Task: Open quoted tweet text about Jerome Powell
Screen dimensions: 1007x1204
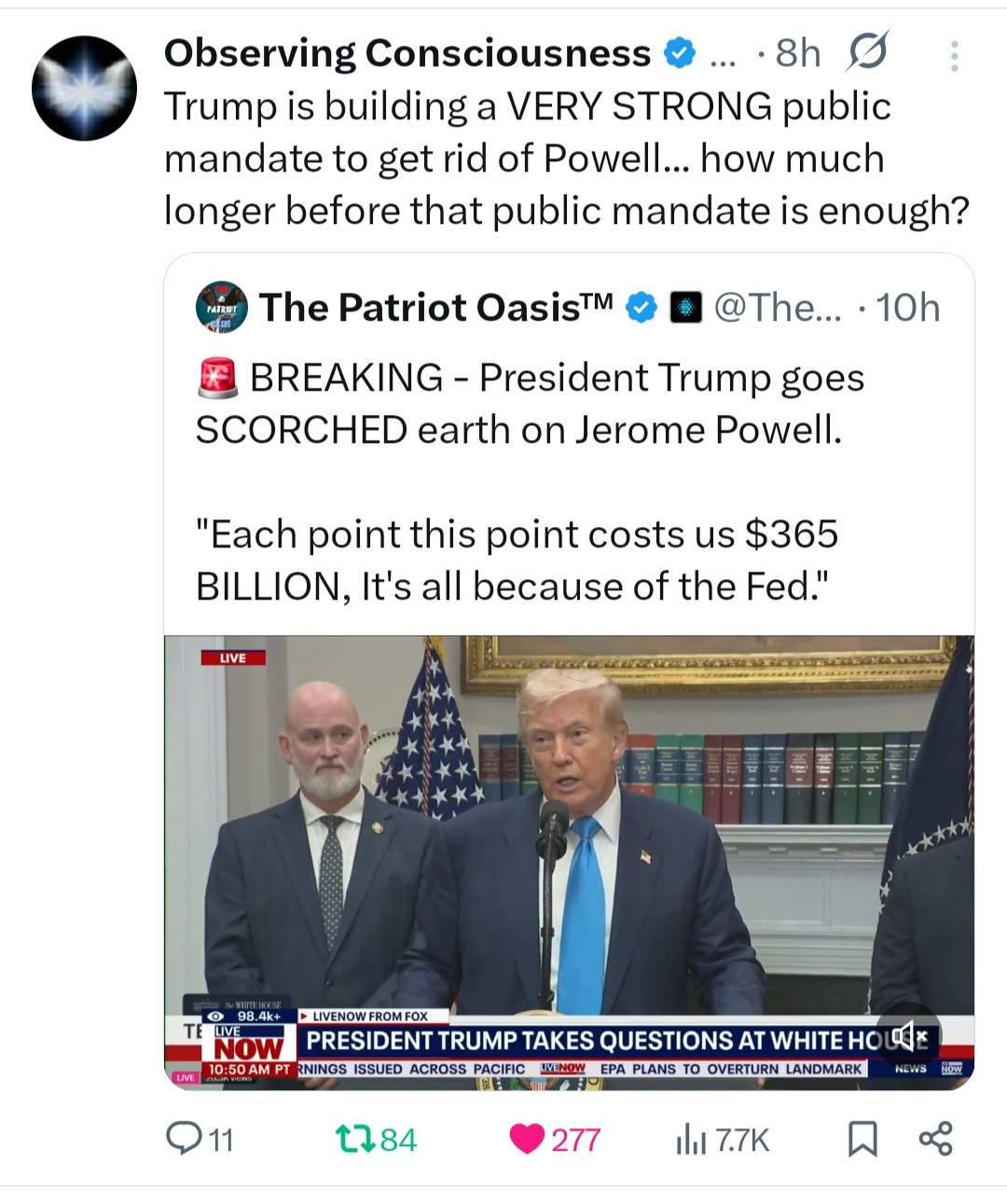Action: (x=530, y=404)
